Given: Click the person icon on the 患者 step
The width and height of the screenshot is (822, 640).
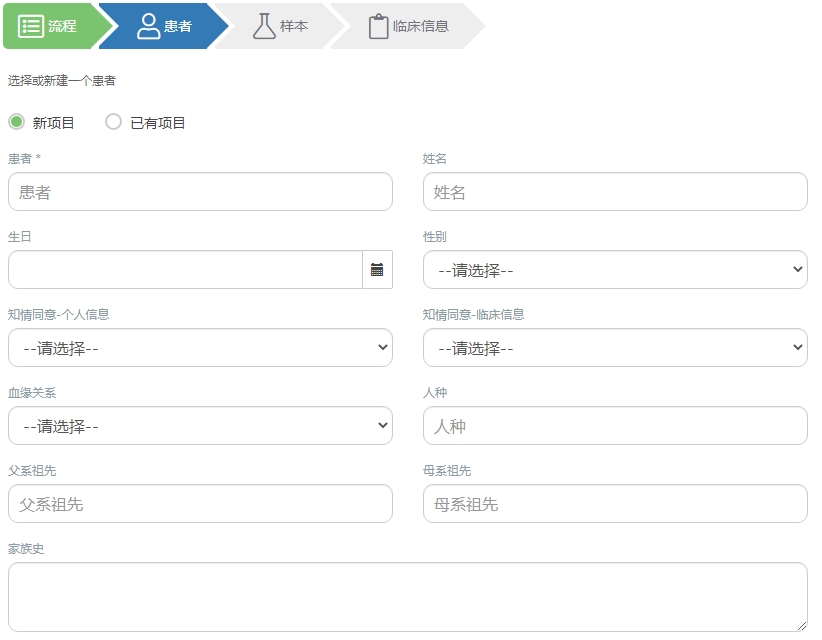Looking at the screenshot, I should pyautogui.click(x=147, y=26).
